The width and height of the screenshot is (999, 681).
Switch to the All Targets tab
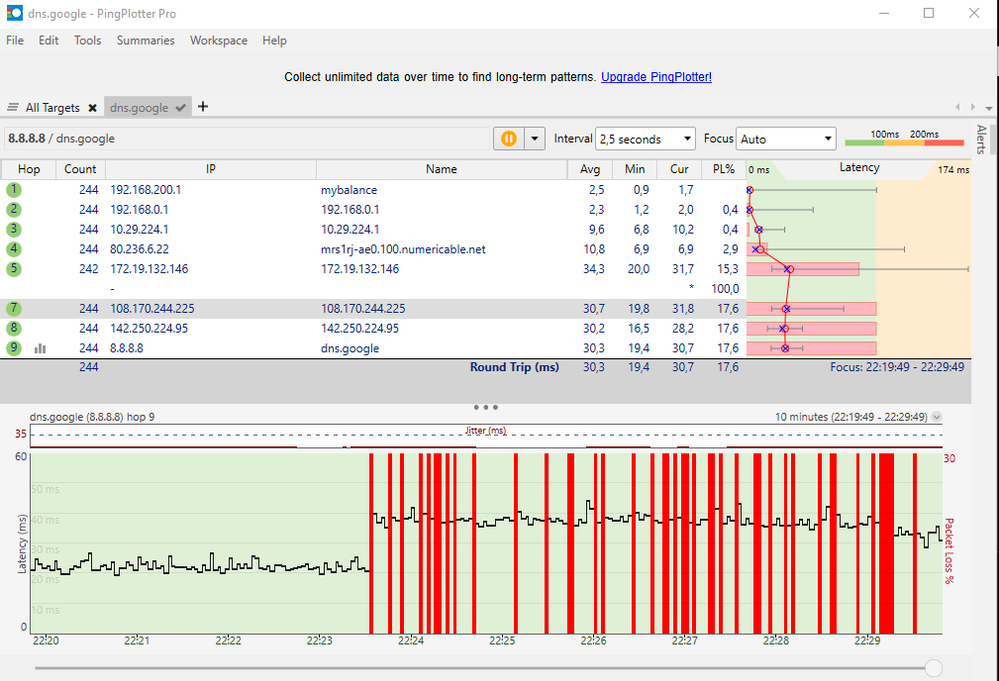tap(52, 108)
